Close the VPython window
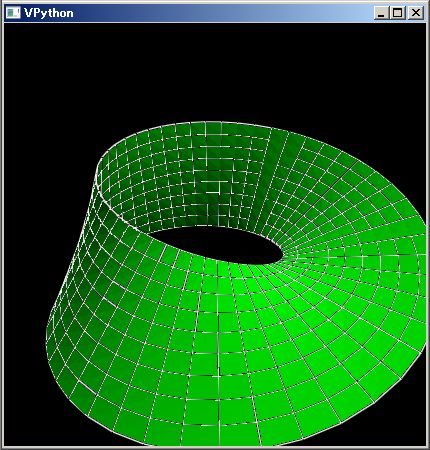The image size is (430, 450). pyautogui.click(x=415, y=13)
